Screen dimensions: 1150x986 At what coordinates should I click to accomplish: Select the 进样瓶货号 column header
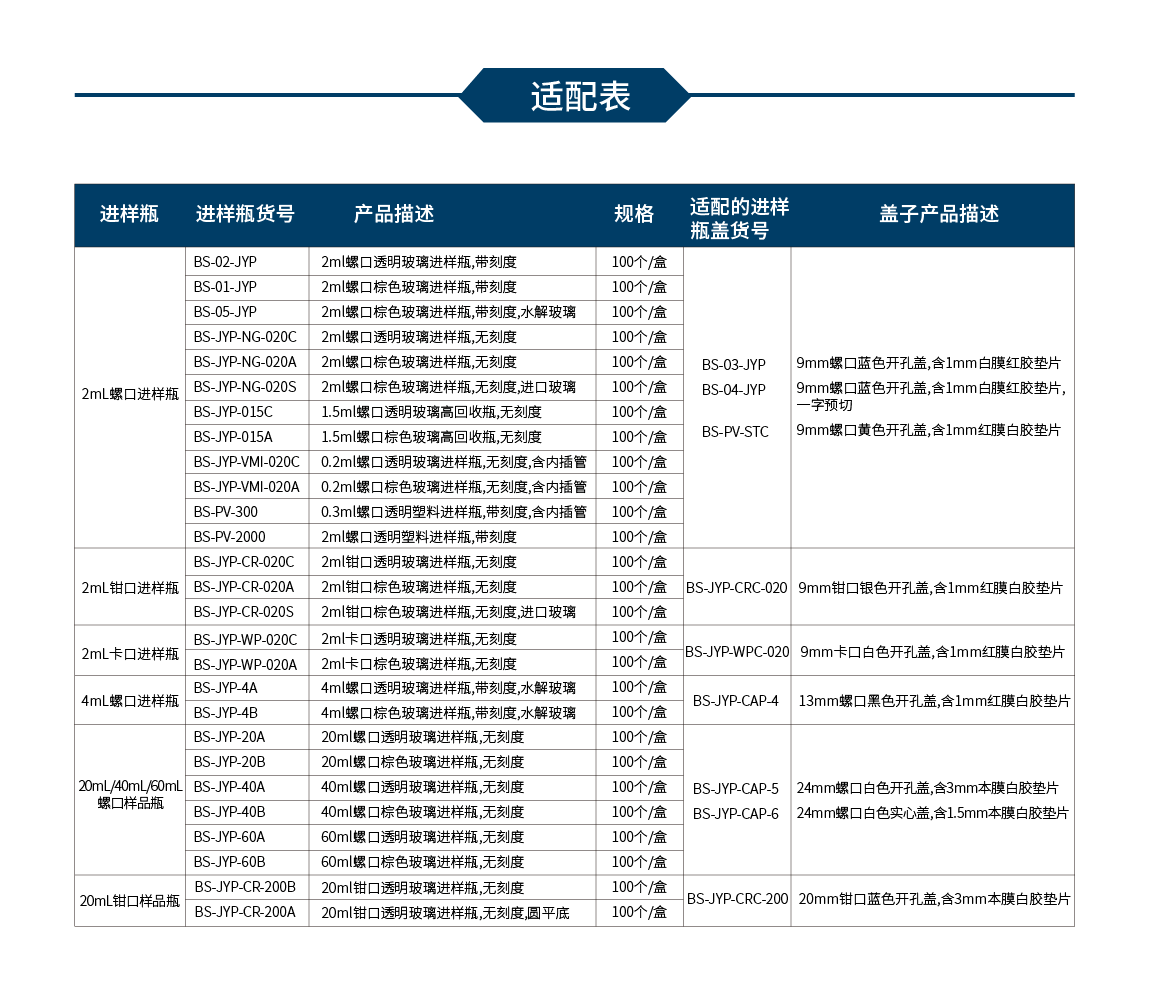pos(245,214)
